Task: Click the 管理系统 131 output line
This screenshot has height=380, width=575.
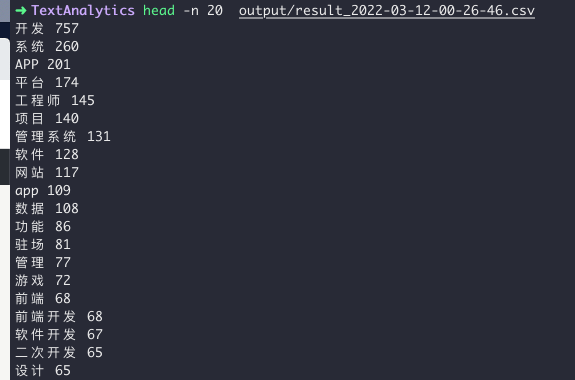Action: [x=63, y=136]
